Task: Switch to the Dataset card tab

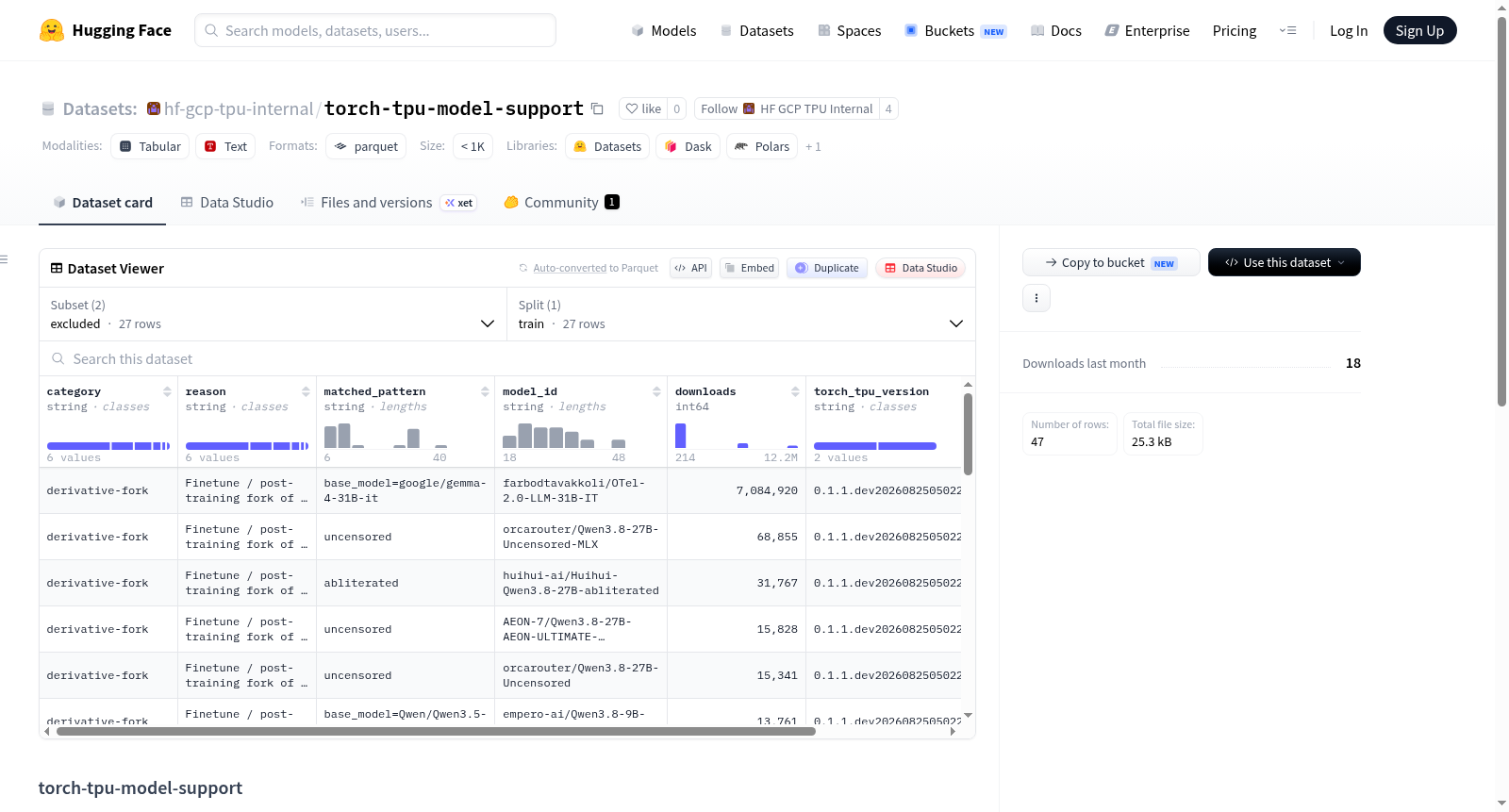Action: 103,202
